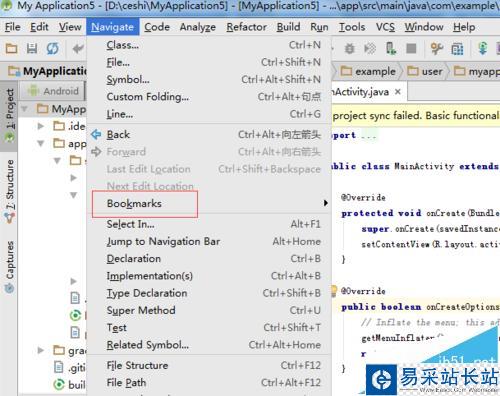Choose the Declaration entry with Ctrl+B
500x396 pixels.
point(209,259)
